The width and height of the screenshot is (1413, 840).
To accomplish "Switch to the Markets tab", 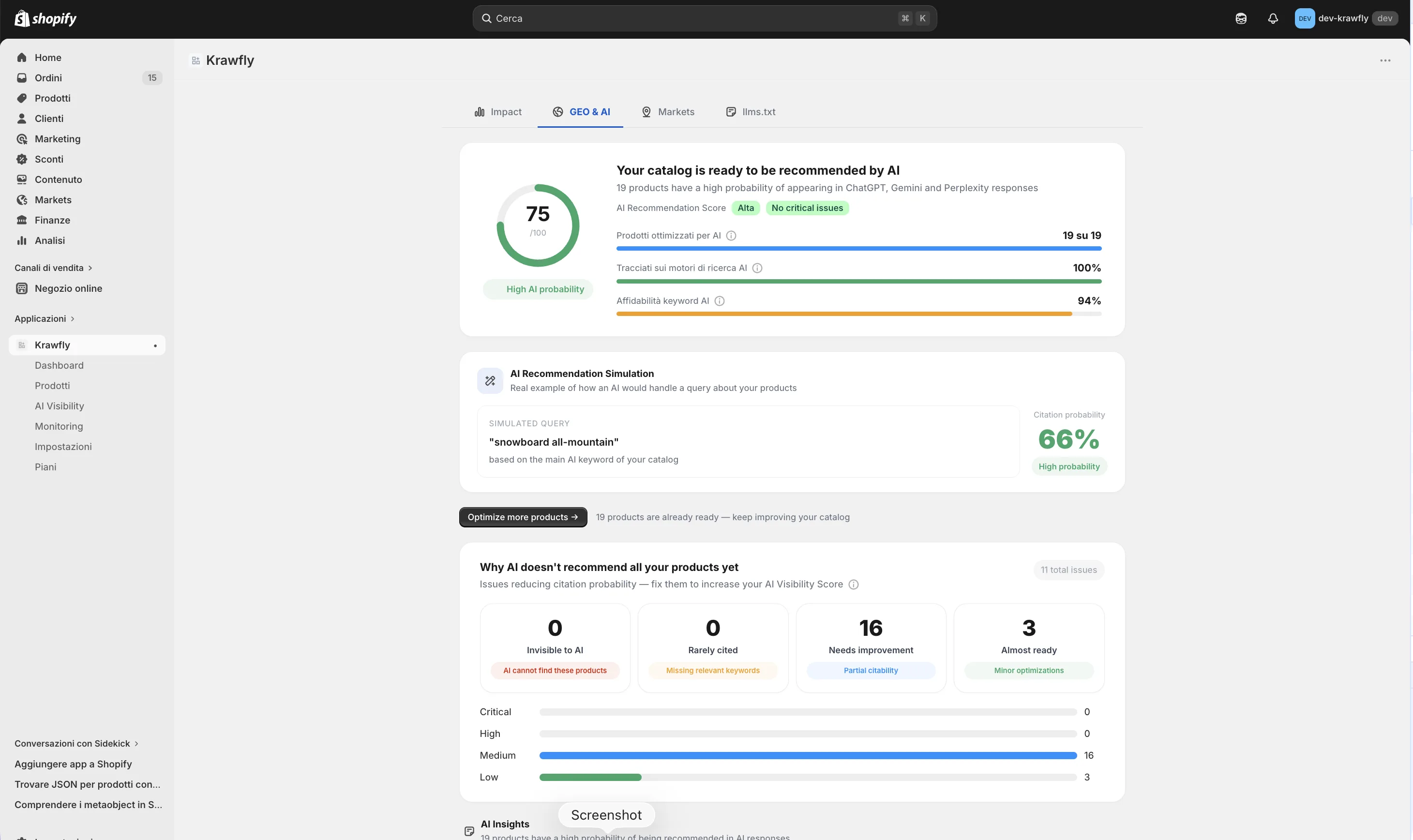I will 667,112.
